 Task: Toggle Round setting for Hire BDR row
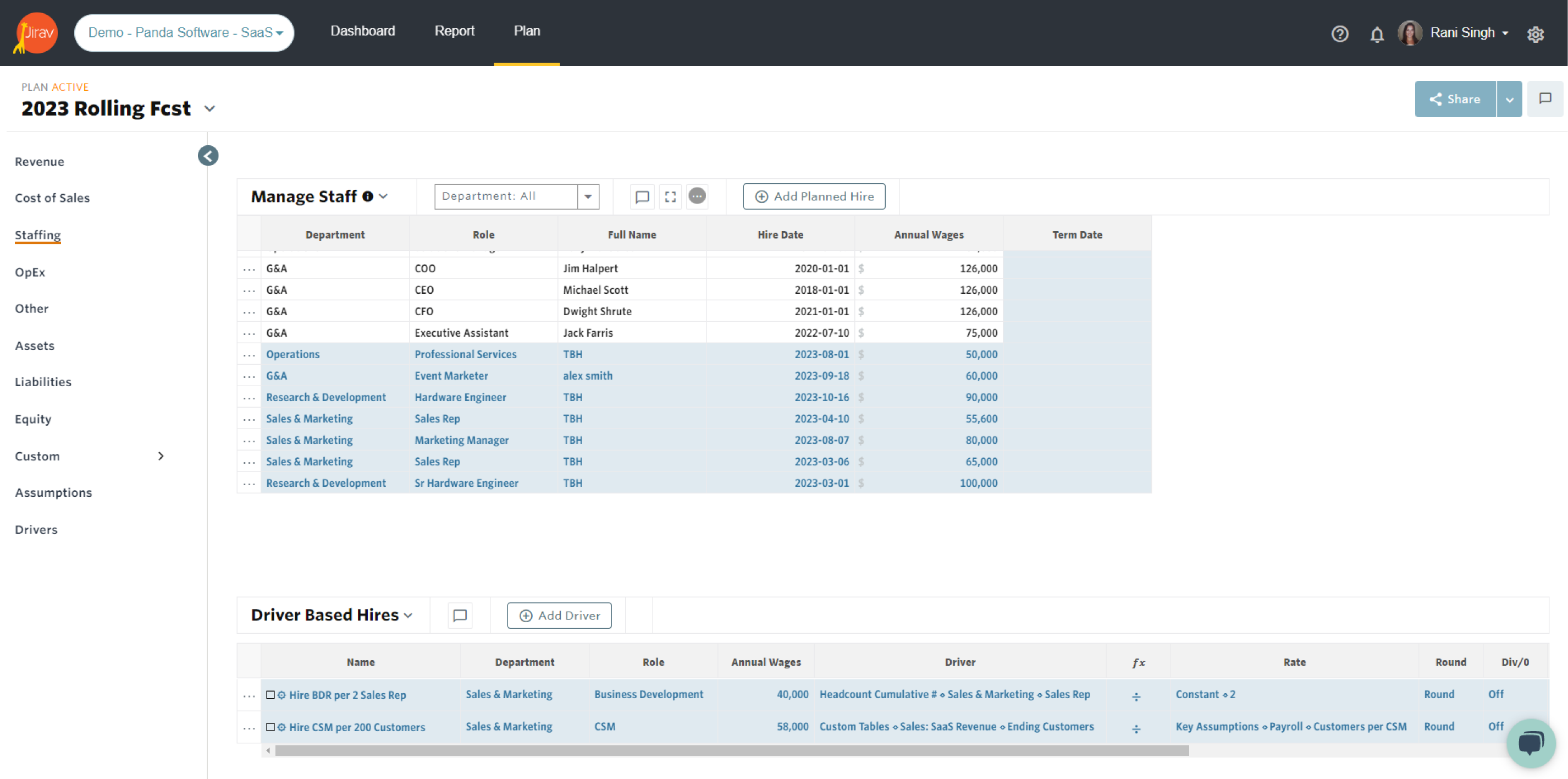pos(1438,695)
